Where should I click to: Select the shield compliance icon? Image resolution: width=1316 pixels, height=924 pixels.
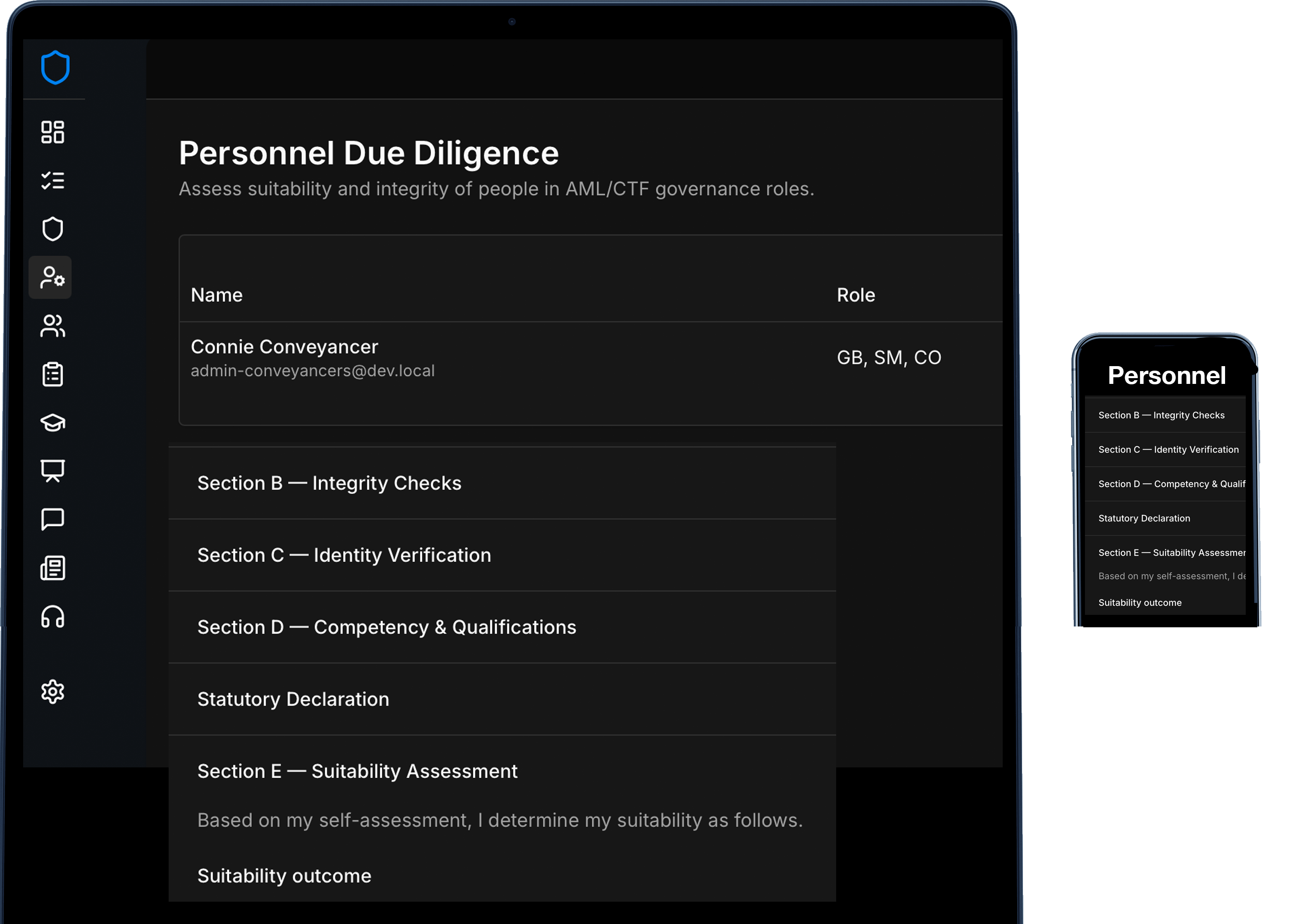(x=53, y=229)
